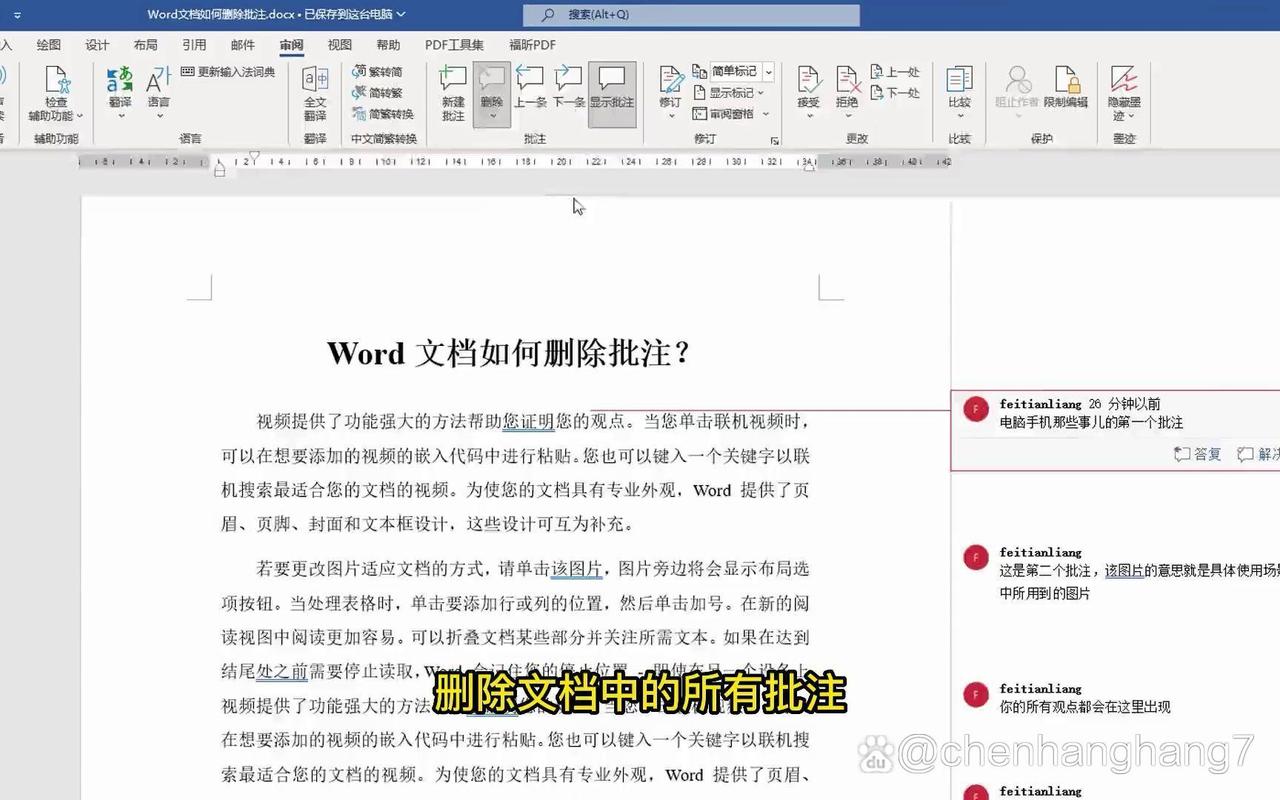
Task: Open the Check Accessibility (检查辅助功能) tool
Action: pos(56,94)
